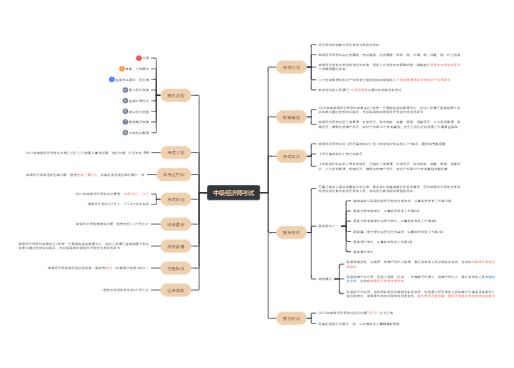The height and width of the screenshot is (368, 514).
Task: Select the central 中级经济师考试 root node
Action: coord(233,193)
